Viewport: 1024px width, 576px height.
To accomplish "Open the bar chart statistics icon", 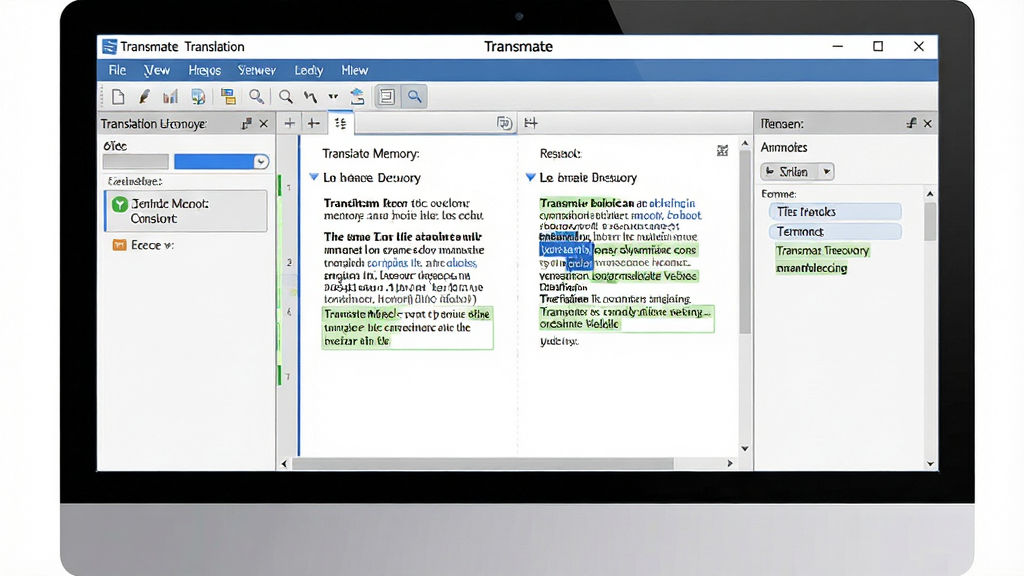I will point(170,97).
